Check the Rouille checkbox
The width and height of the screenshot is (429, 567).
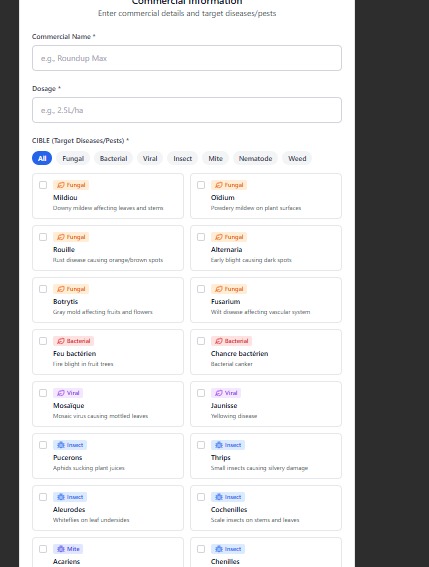[43, 237]
